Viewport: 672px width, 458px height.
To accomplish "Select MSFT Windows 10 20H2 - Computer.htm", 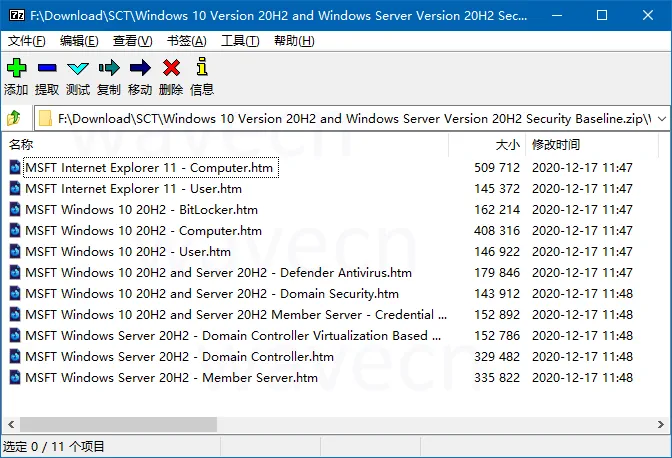I will (x=143, y=230).
